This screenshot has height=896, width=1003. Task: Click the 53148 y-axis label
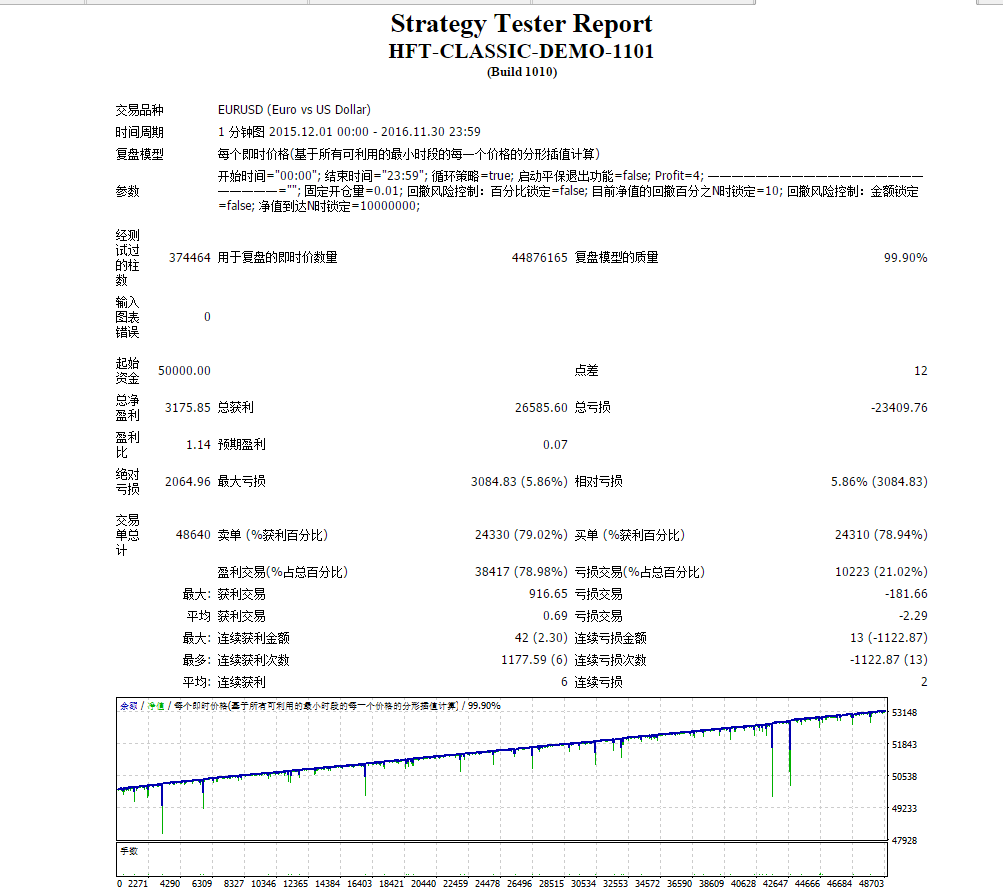tap(904, 712)
